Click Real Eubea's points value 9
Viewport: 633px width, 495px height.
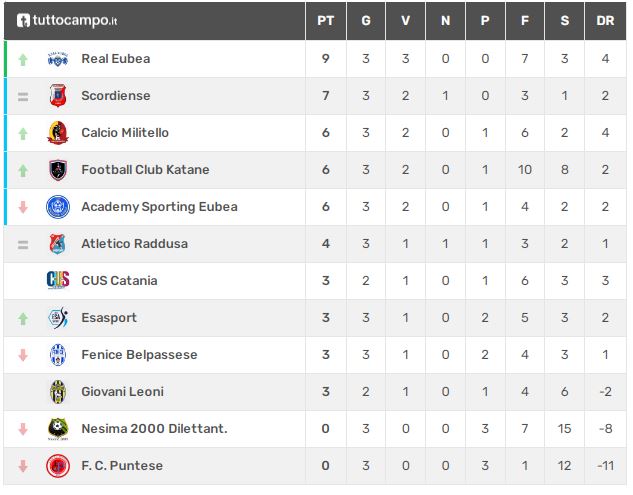(326, 59)
